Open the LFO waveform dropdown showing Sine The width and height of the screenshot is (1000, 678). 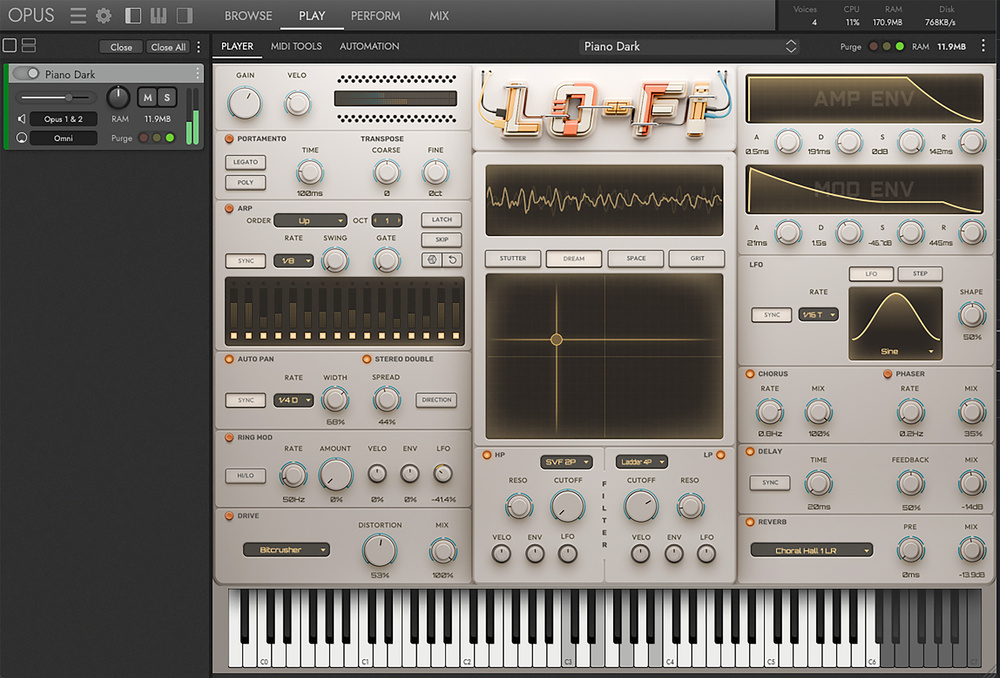895,351
